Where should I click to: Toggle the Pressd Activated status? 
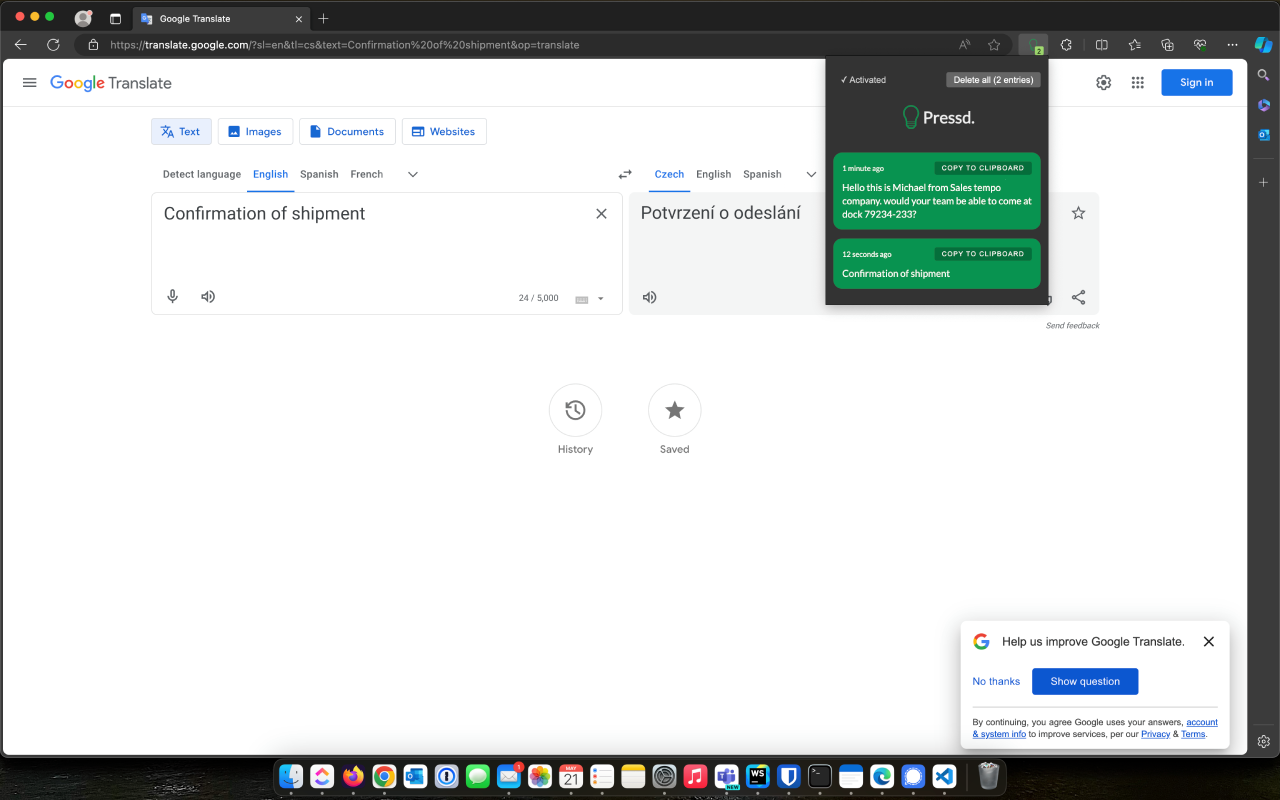(863, 80)
